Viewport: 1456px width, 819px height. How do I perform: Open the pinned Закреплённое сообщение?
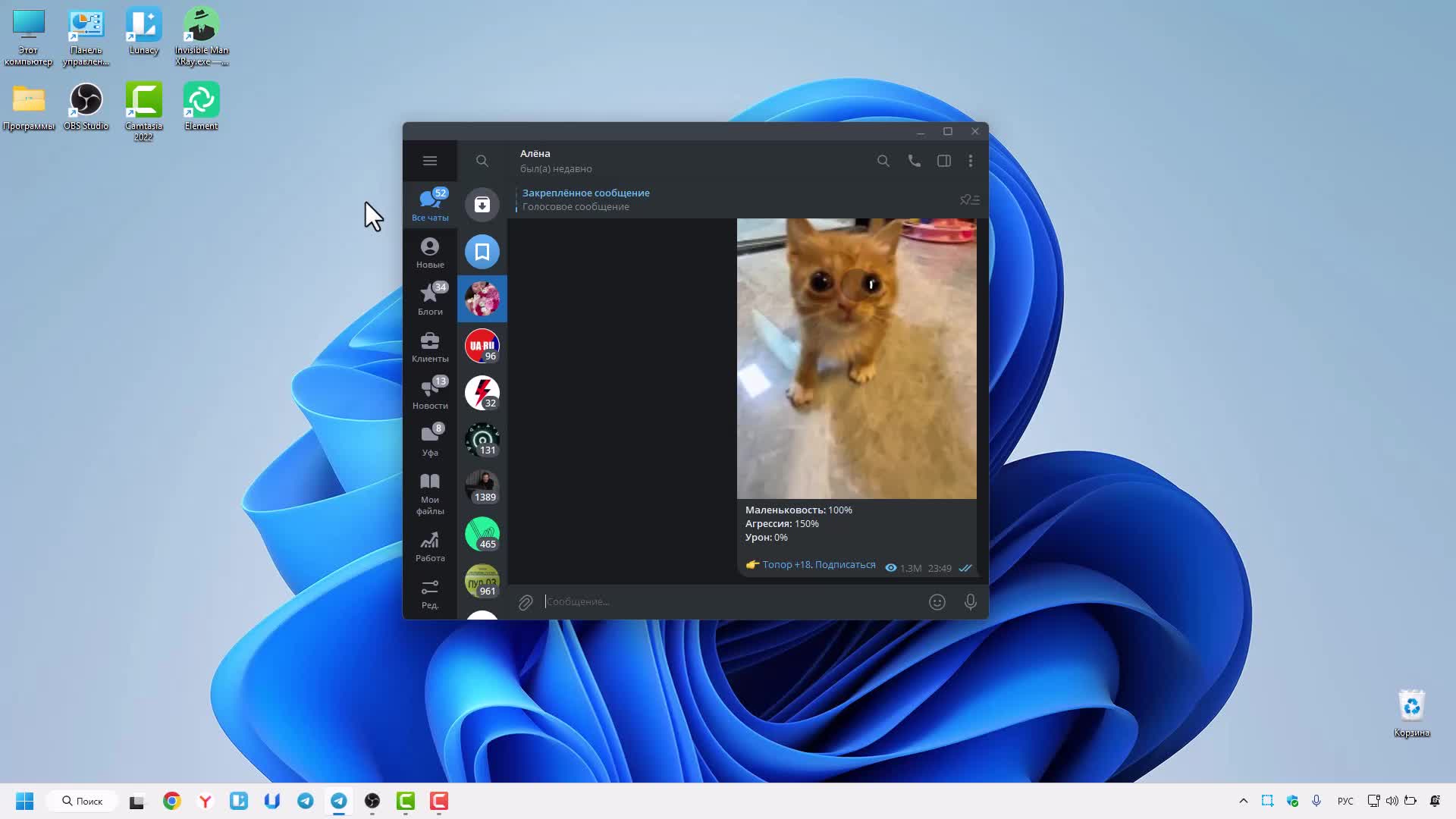click(x=585, y=199)
